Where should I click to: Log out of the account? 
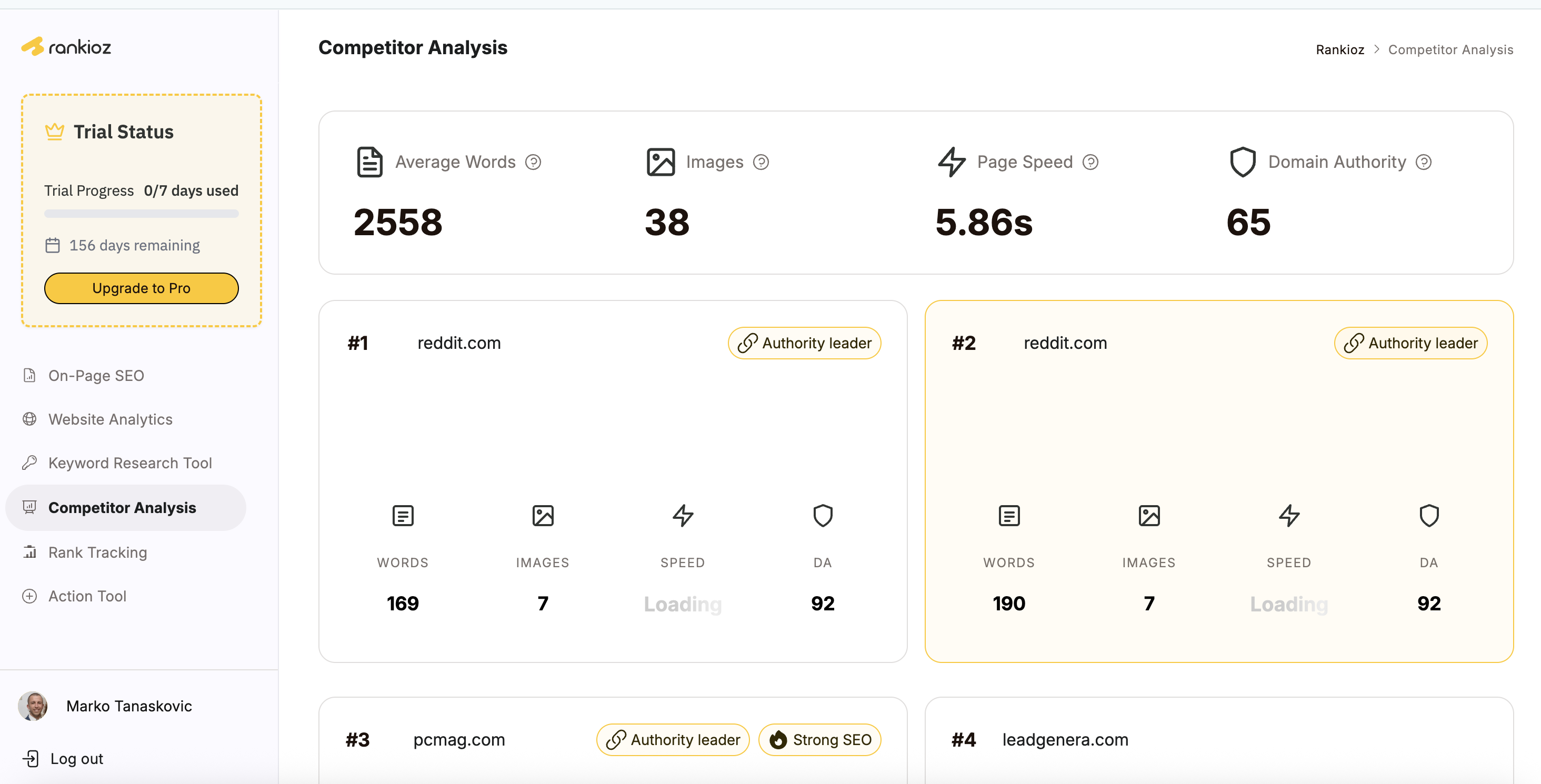(76, 758)
